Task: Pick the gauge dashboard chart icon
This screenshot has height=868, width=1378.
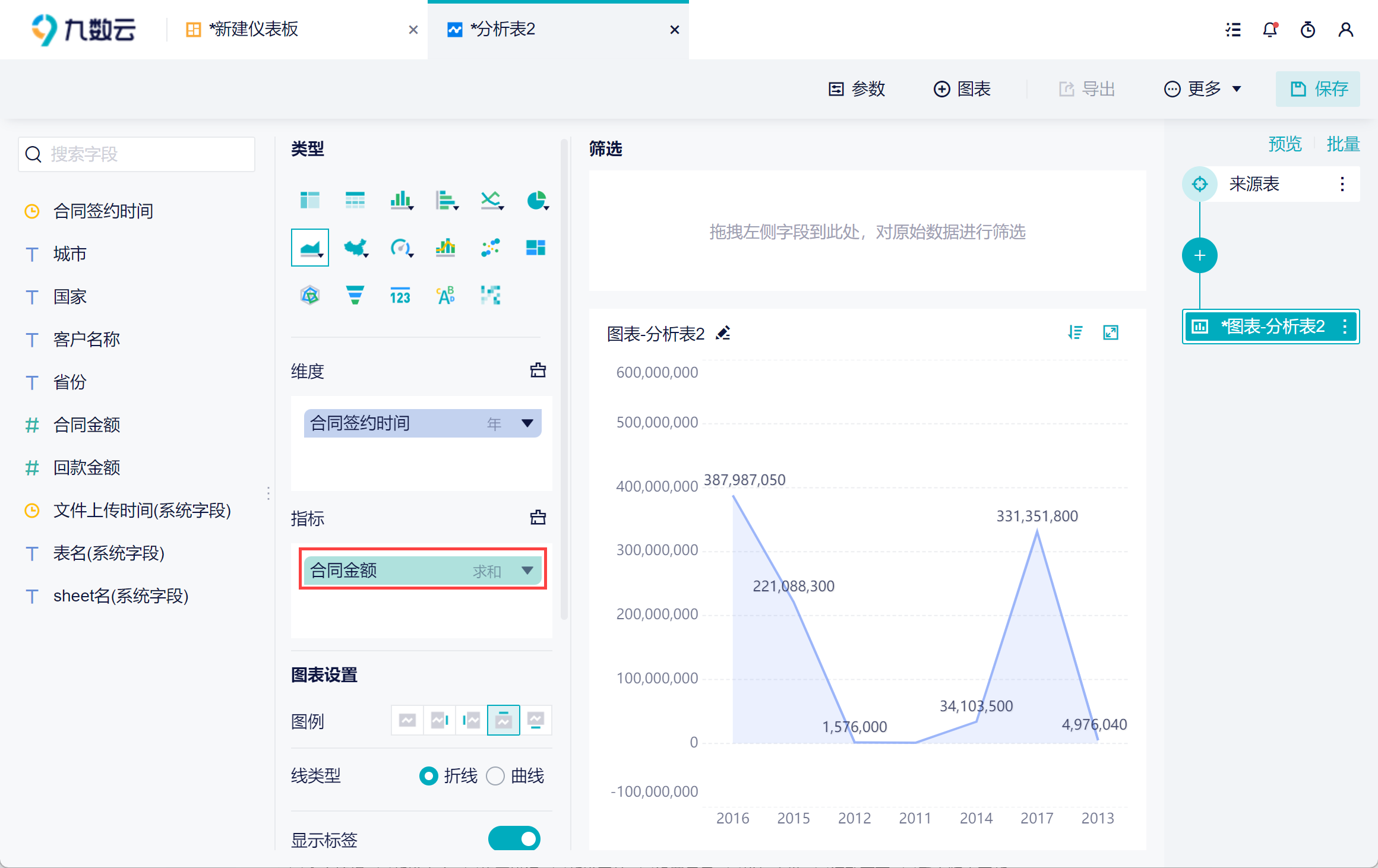Action: [x=400, y=248]
